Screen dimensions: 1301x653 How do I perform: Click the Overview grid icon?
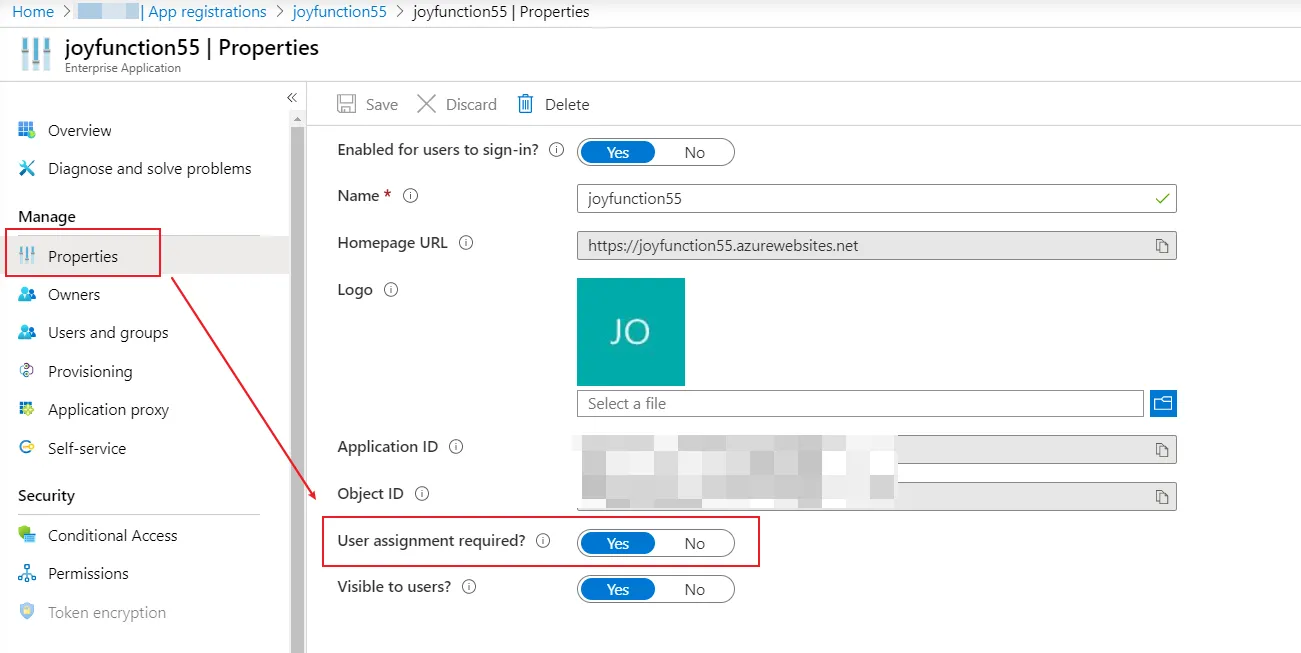(x=27, y=130)
